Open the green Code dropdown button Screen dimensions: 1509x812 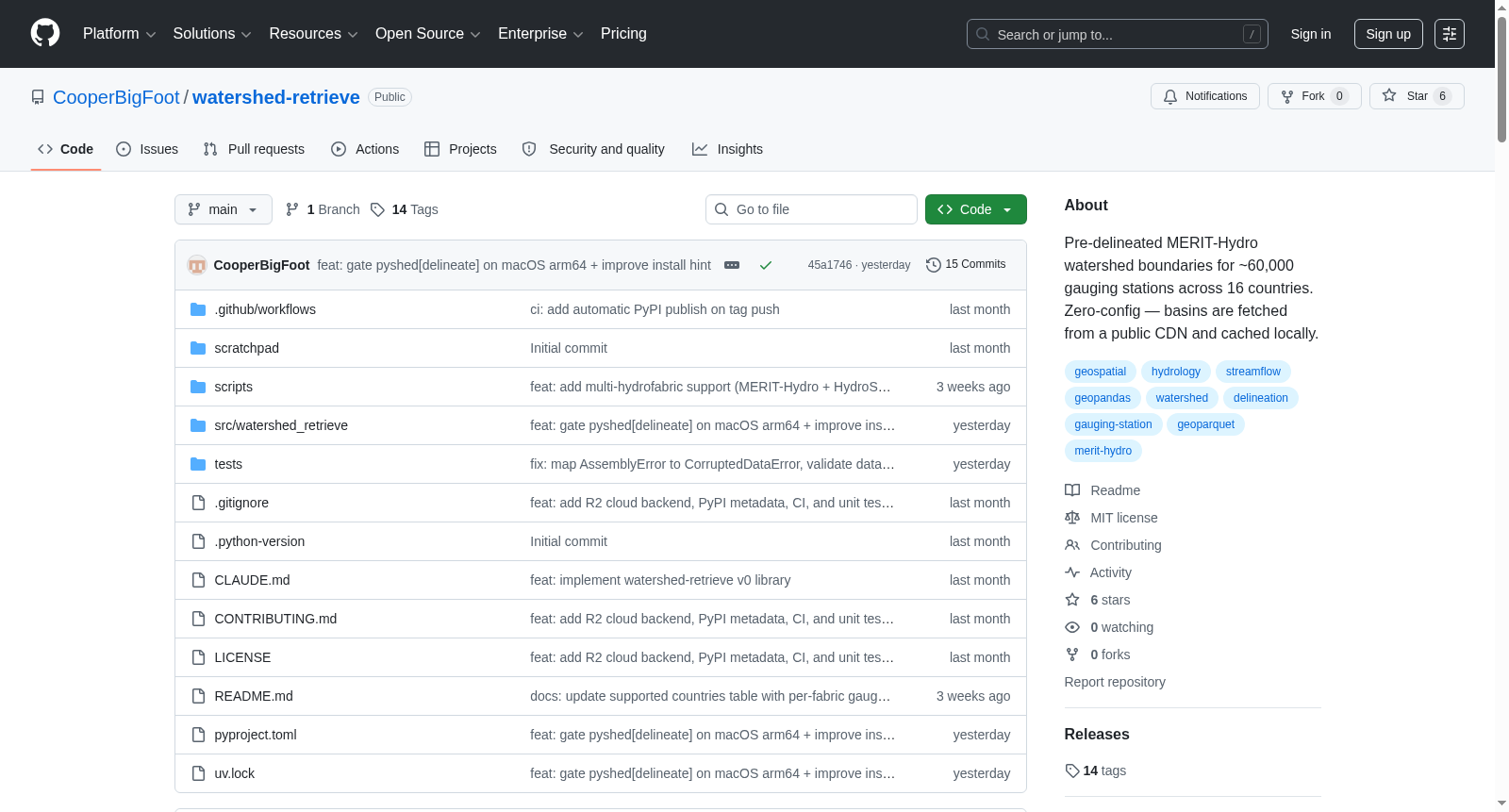pos(976,209)
